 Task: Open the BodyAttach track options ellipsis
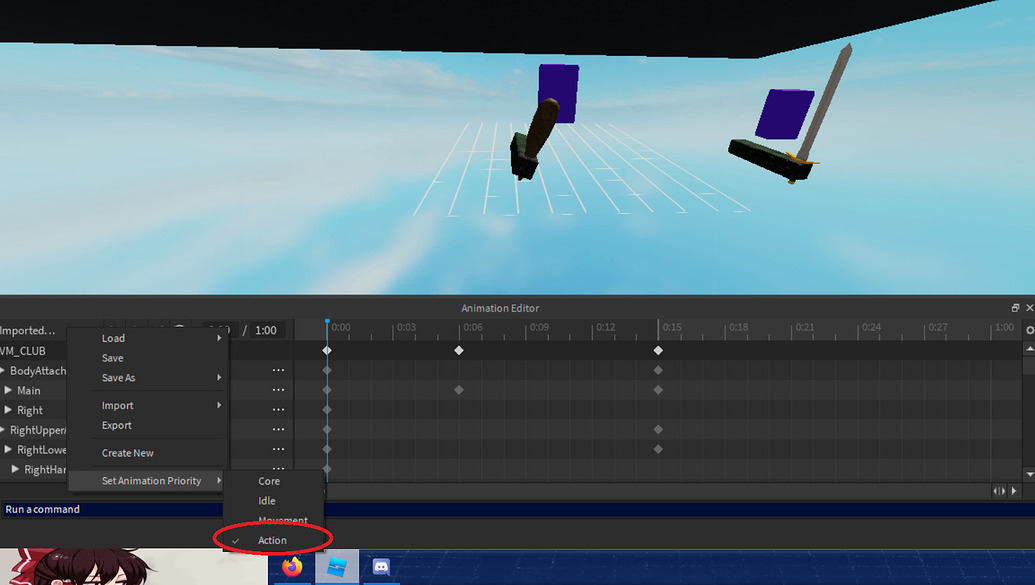pyautogui.click(x=279, y=370)
